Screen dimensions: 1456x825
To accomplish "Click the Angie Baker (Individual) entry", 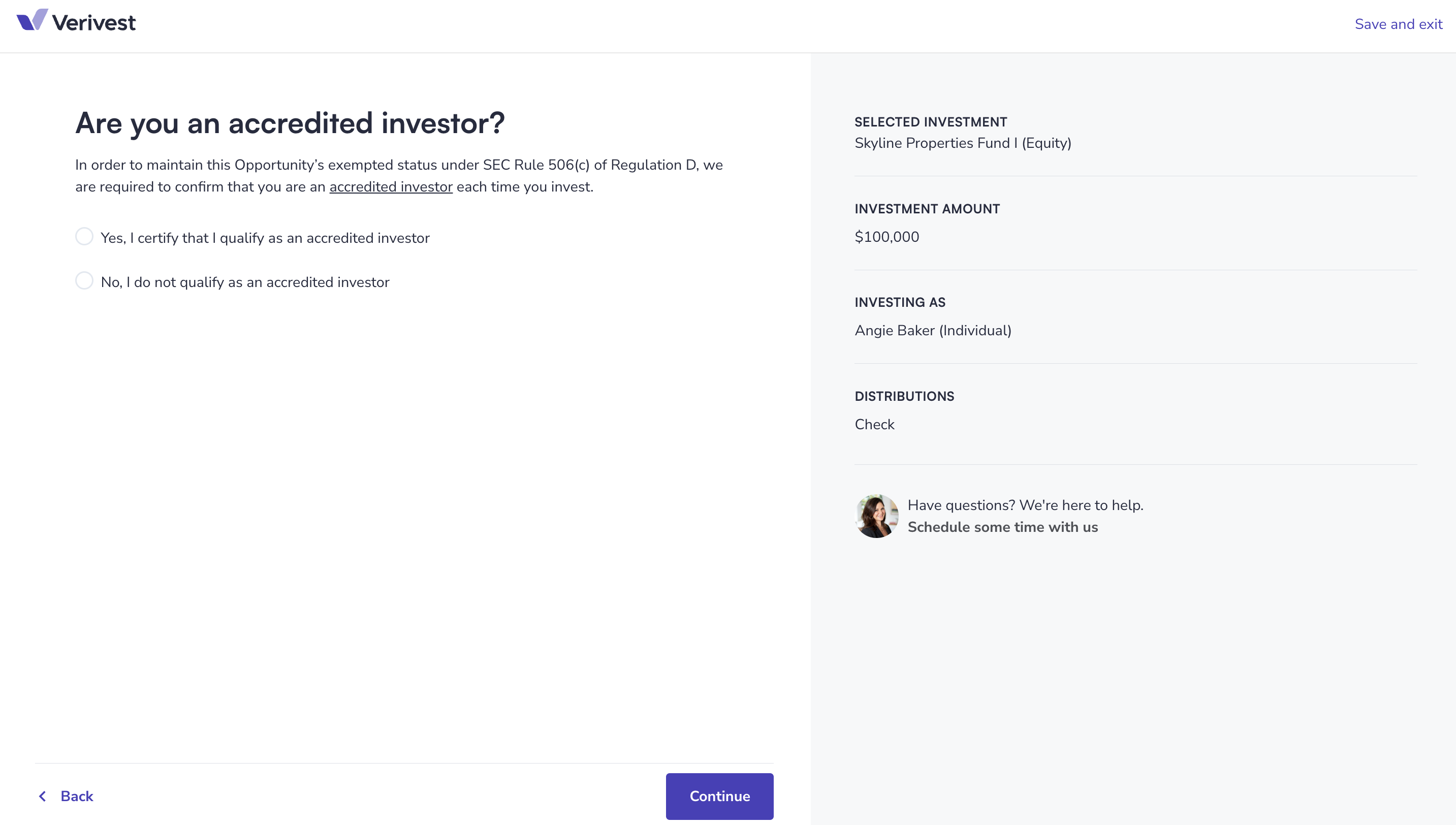I will point(933,330).
